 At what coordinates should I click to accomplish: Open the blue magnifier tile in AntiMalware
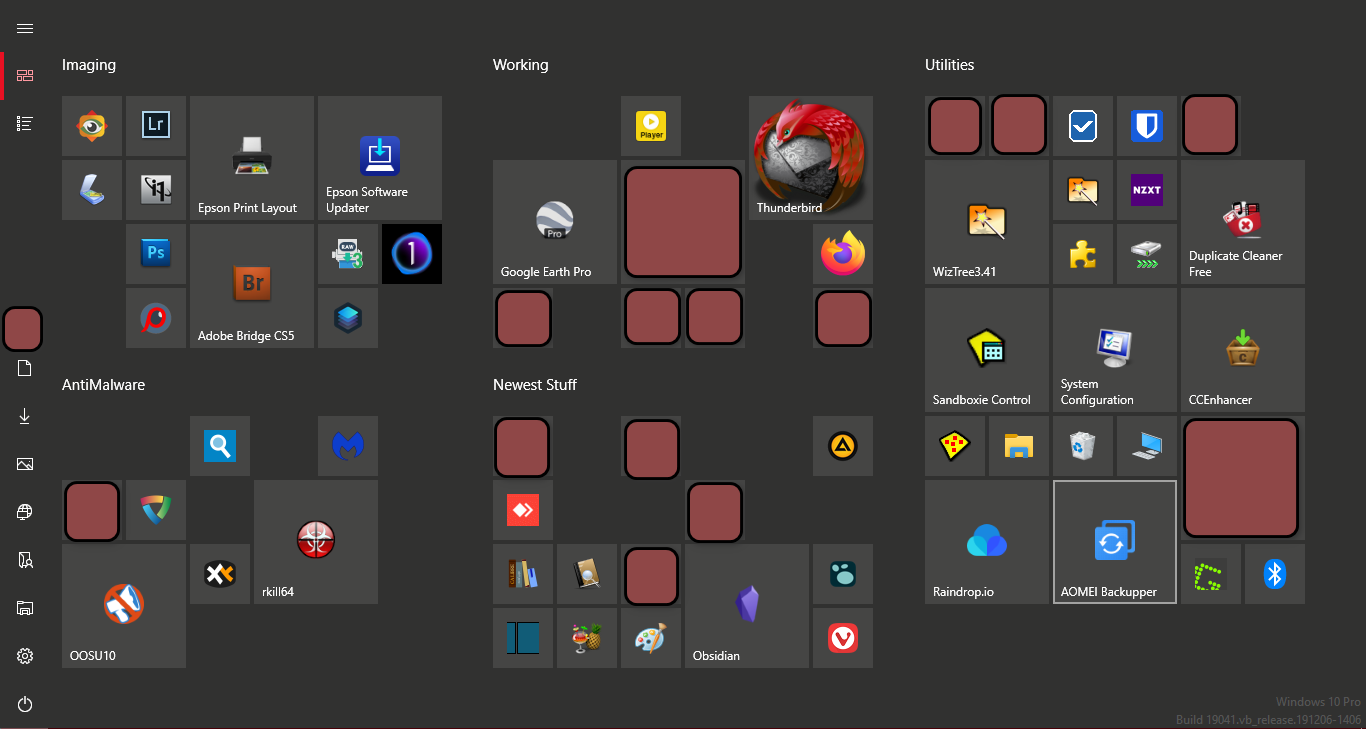[x=220, y=446]
